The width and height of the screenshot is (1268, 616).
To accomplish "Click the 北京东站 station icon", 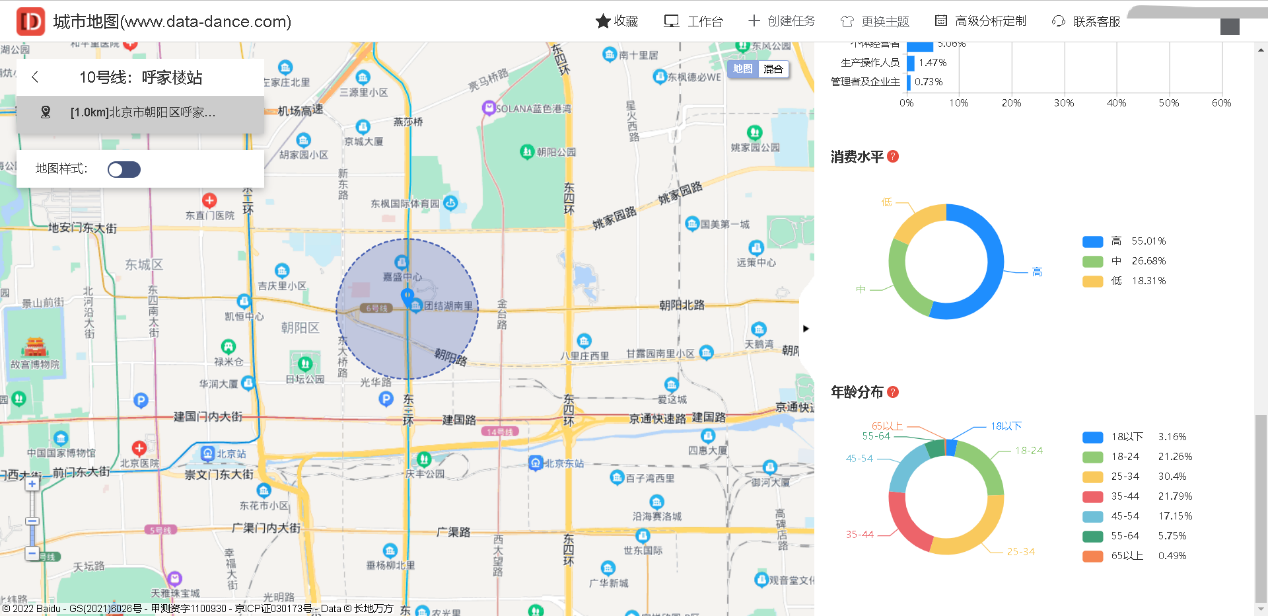I will pos(534,463).
